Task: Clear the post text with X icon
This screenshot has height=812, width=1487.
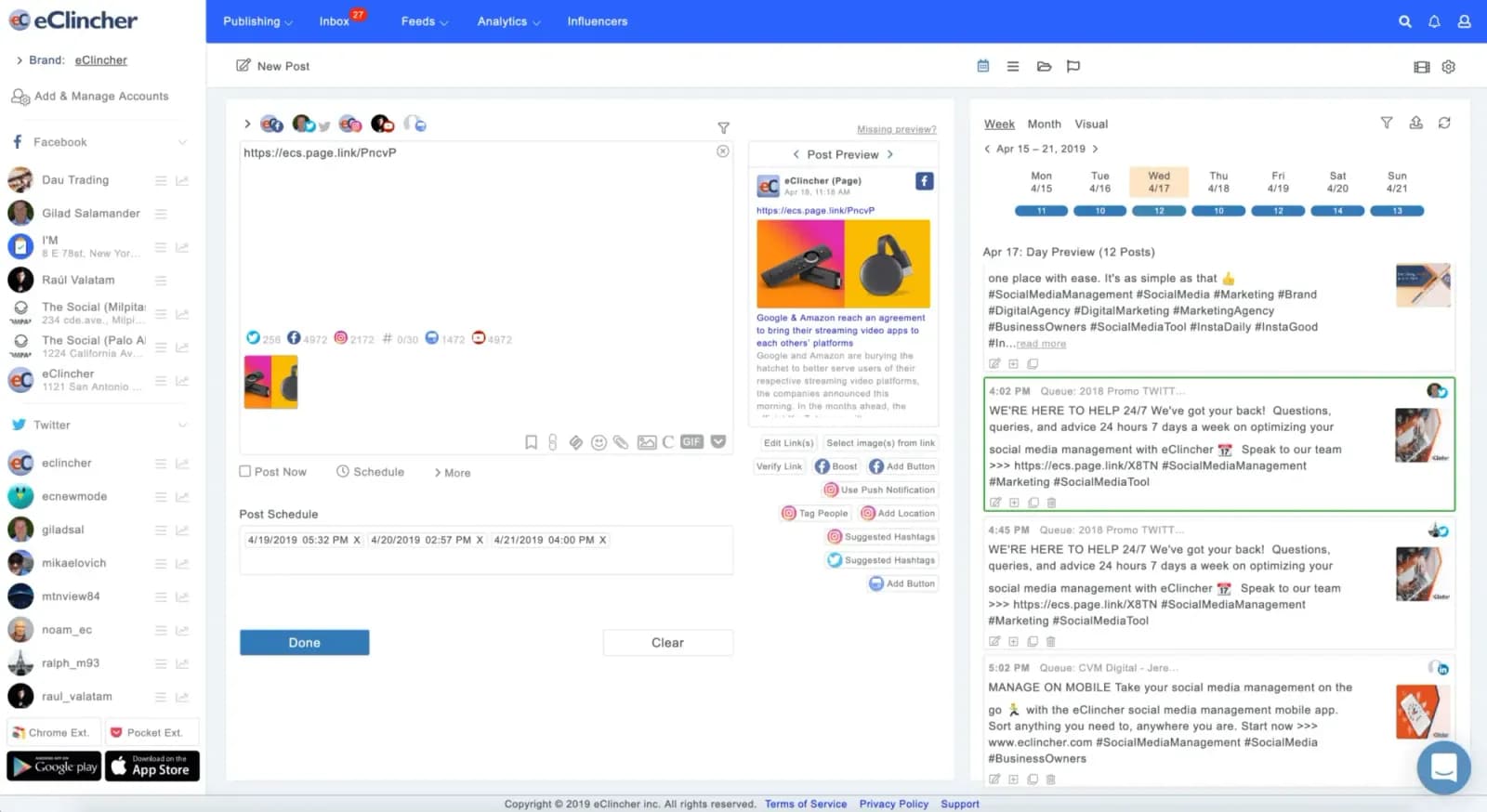Action: [723, 151]
